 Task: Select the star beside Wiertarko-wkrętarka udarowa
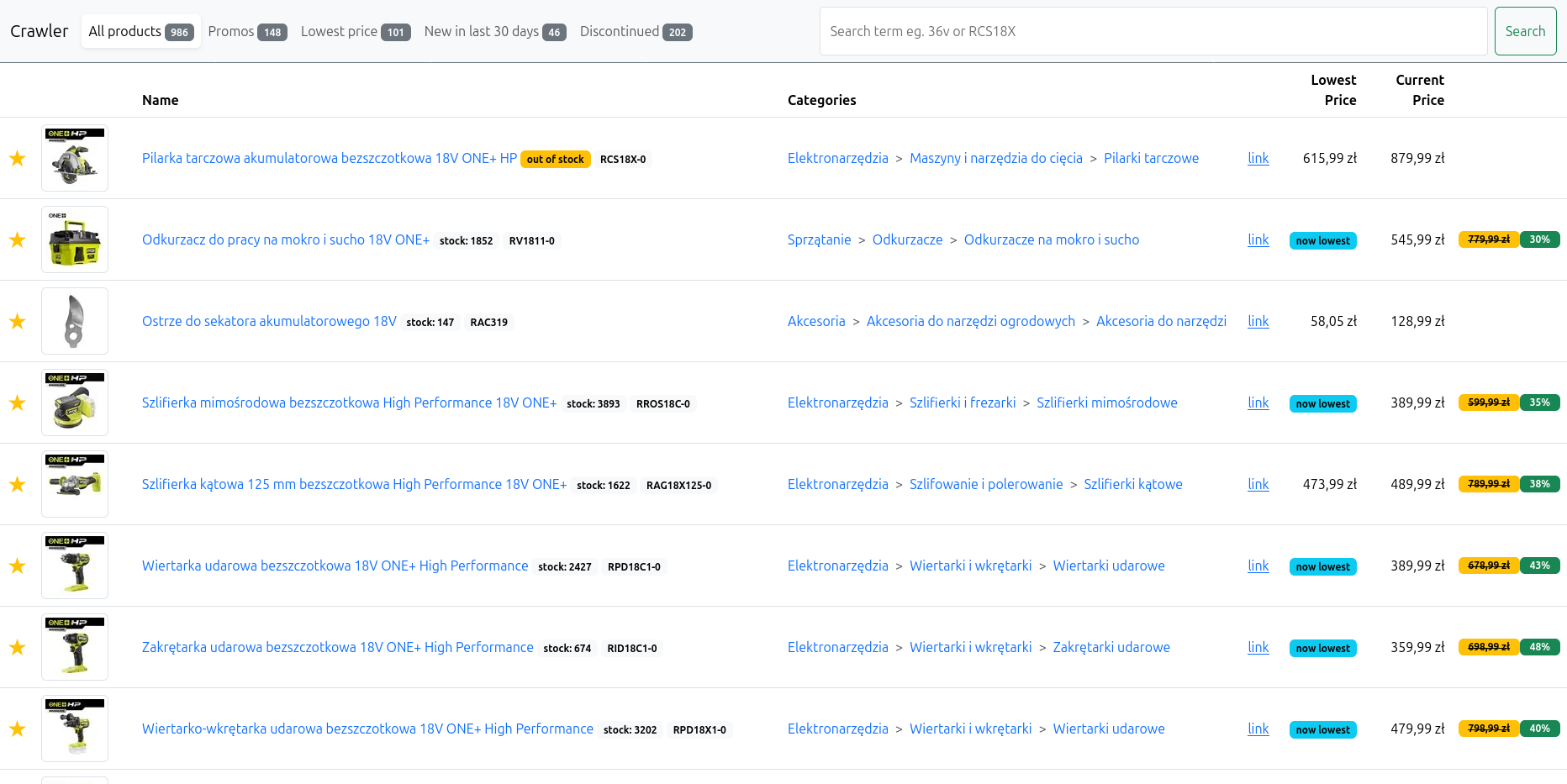(17, 729)
